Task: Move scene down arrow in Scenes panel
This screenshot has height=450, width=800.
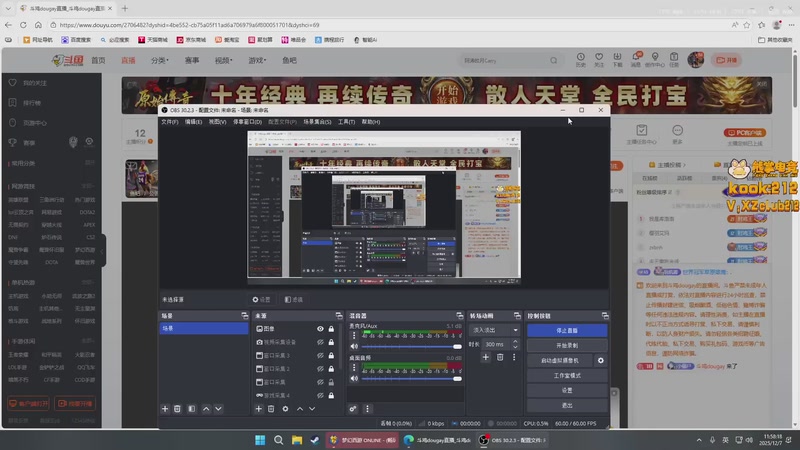Action: (x=218, y=409)
